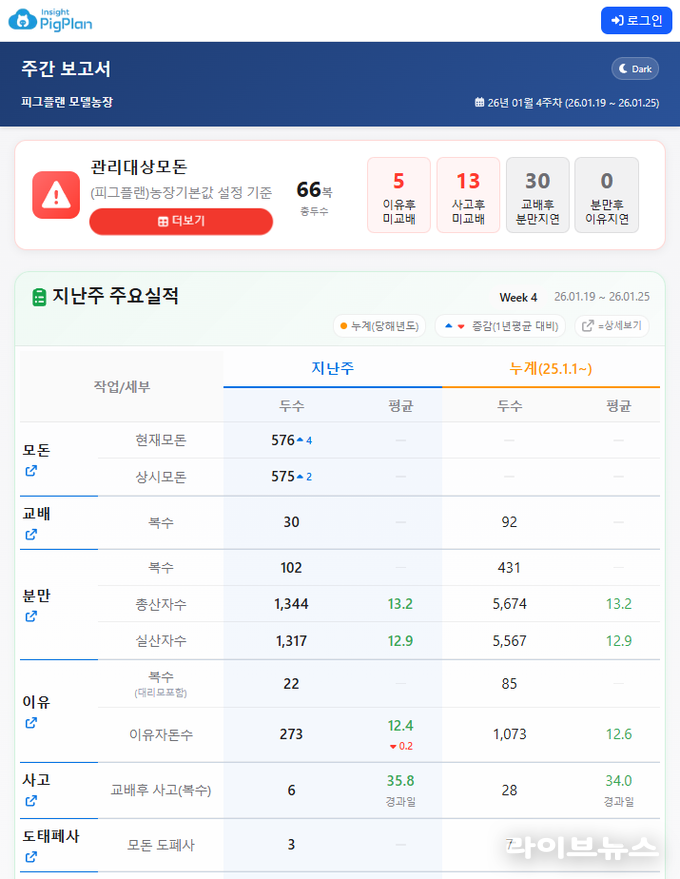Click the green clipboard icon beside 지난주 주요실적
Screen dimensions: 680x879
tap(39, 297)
